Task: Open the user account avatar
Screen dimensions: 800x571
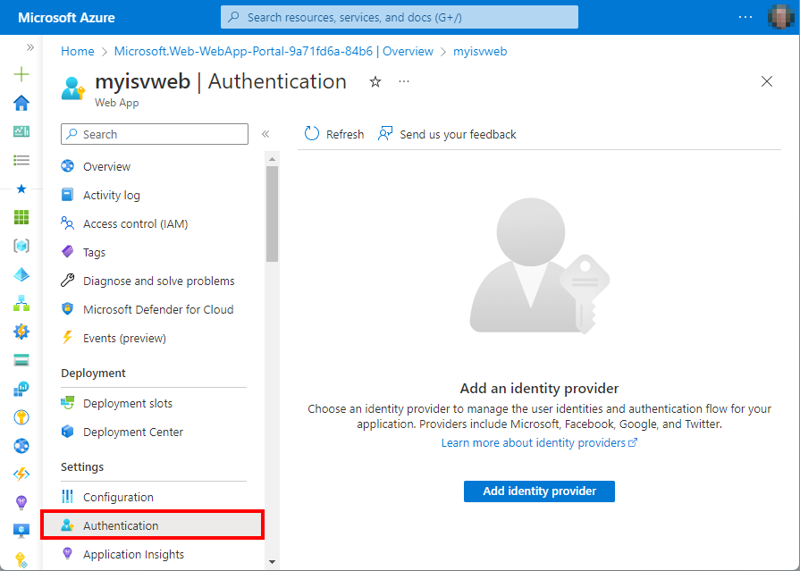Action: tap(781, 17)
